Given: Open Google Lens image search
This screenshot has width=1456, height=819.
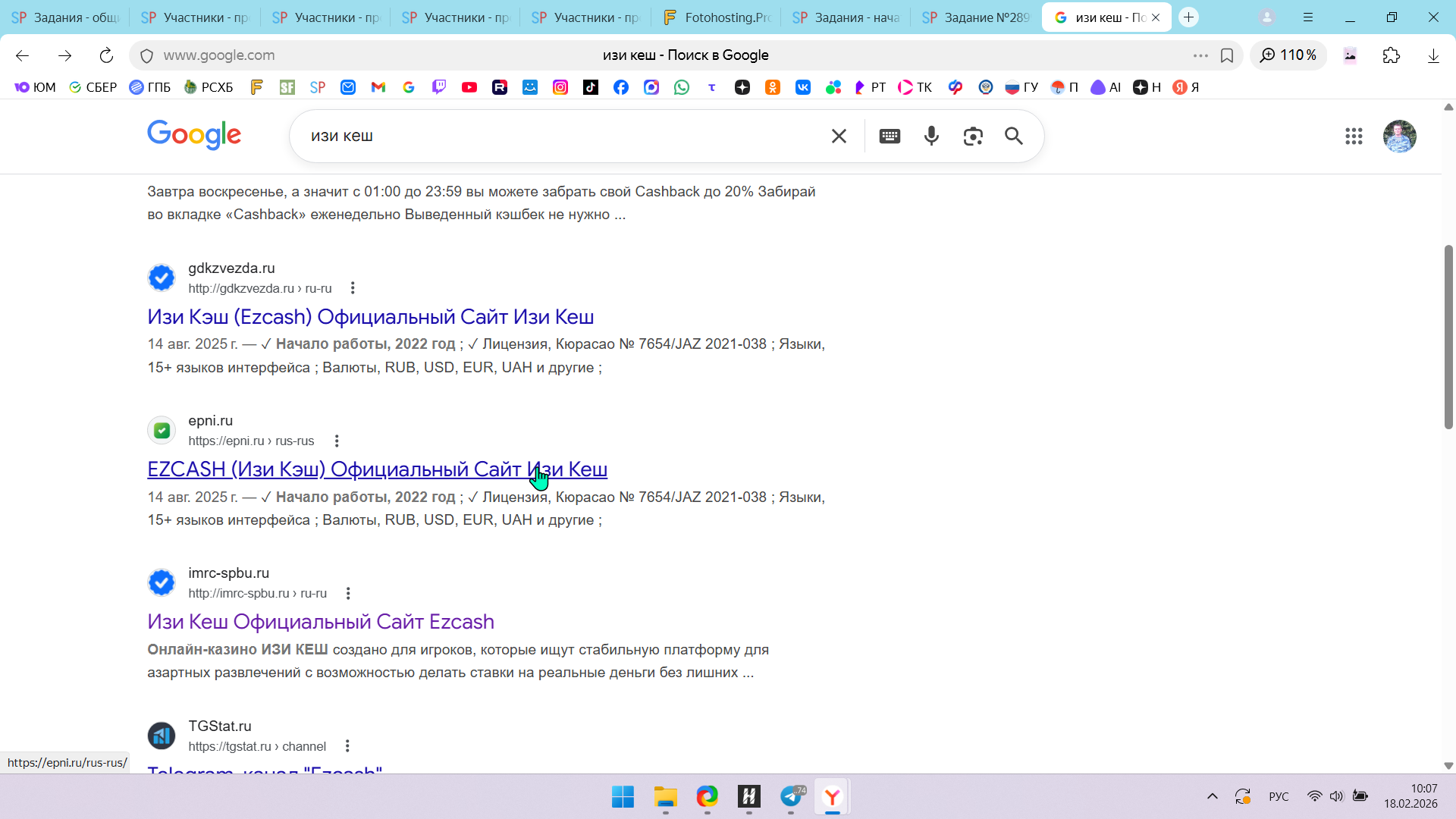Looking at the screenshot, I should tap(973, 136).
